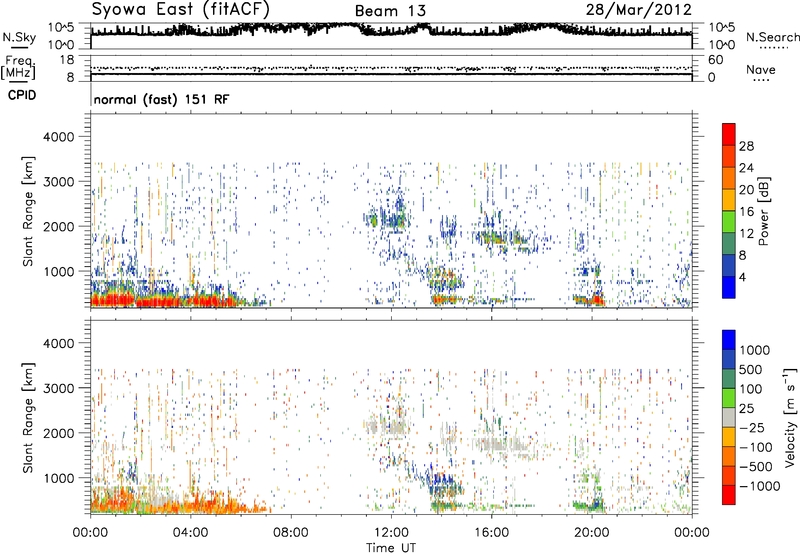Click 'normal (fast) 151 RF' mode text
The height and width of the screenshot is (554, 800).
pyautogui.click(x=162, y=99)
